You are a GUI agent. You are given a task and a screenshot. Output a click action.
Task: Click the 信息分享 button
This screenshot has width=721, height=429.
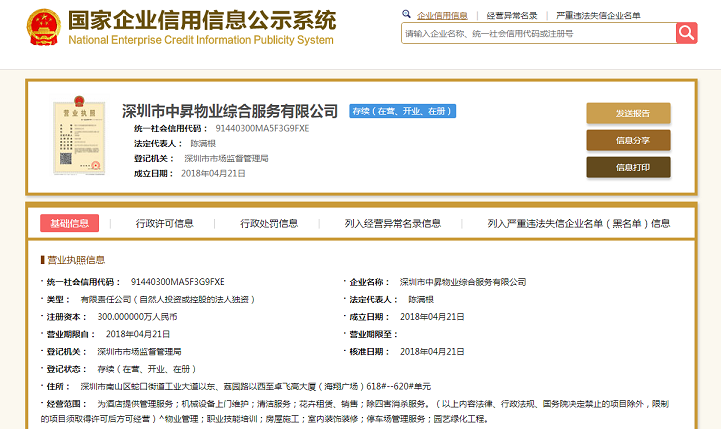(628, 140)
